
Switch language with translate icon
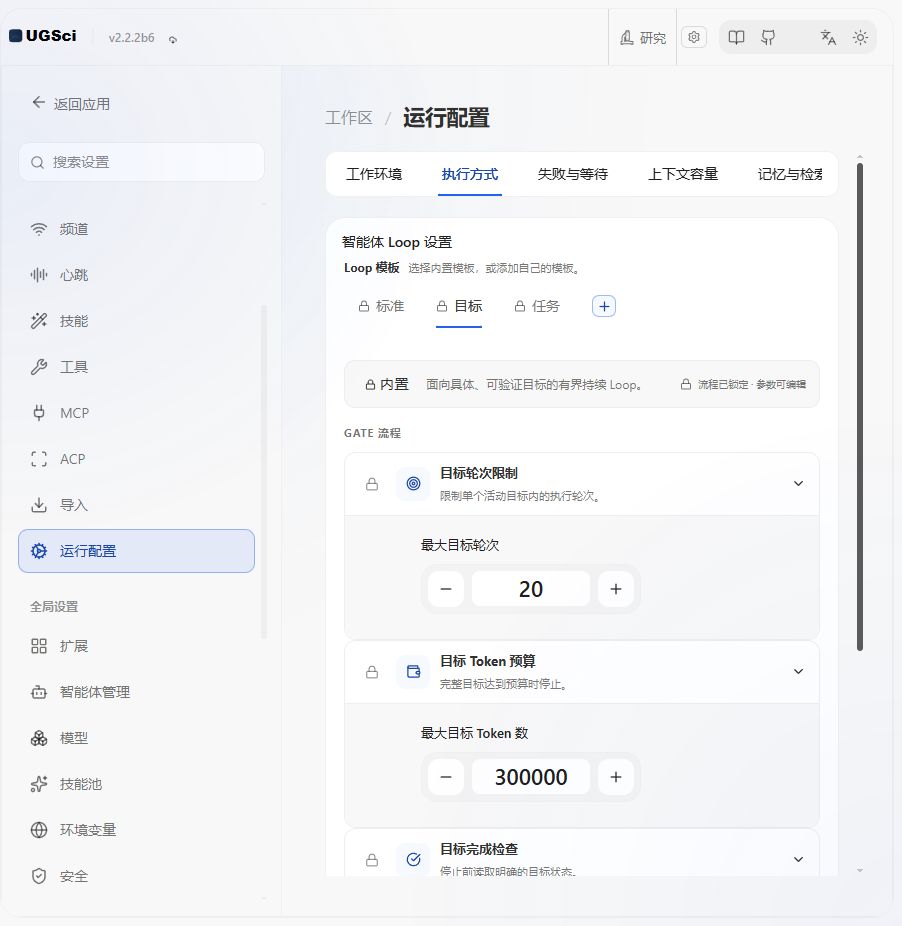coord(828,38)
